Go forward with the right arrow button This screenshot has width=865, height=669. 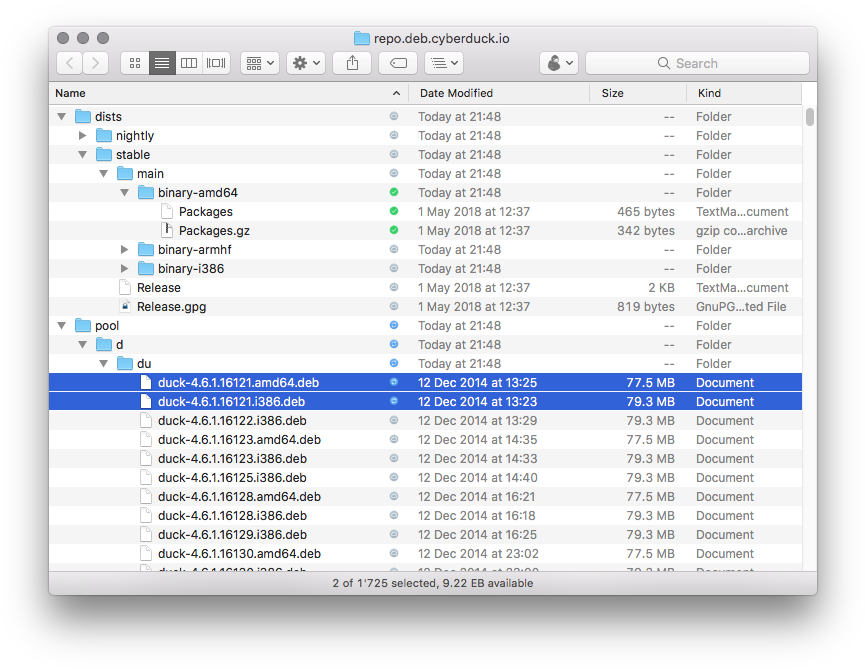click(x=95, y=63)
